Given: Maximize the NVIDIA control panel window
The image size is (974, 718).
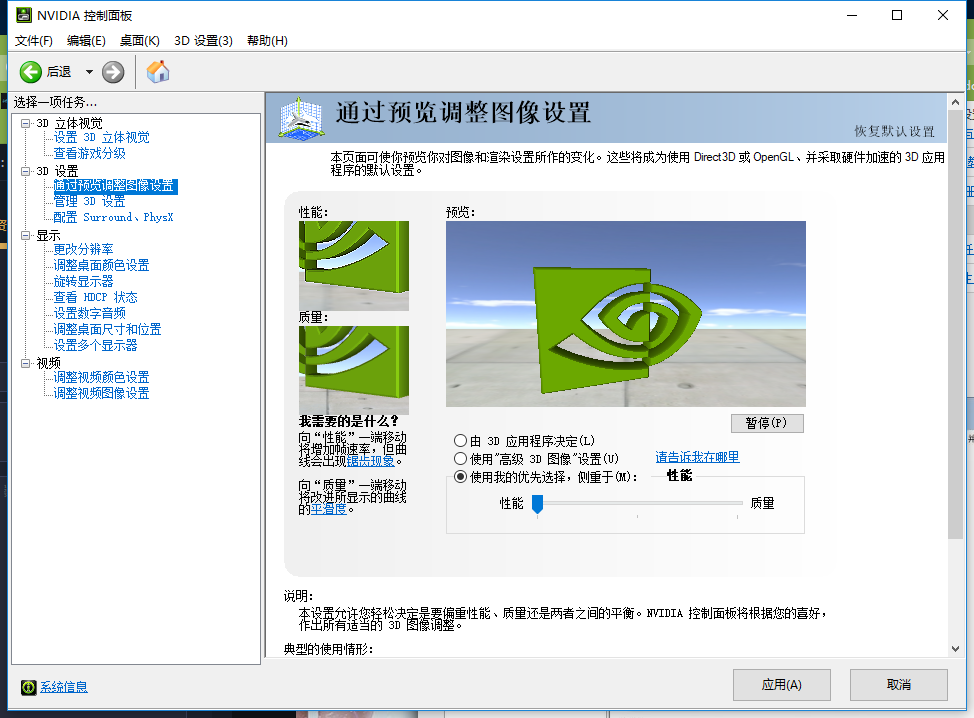Looking at the screenshot, I should [897, 16].
